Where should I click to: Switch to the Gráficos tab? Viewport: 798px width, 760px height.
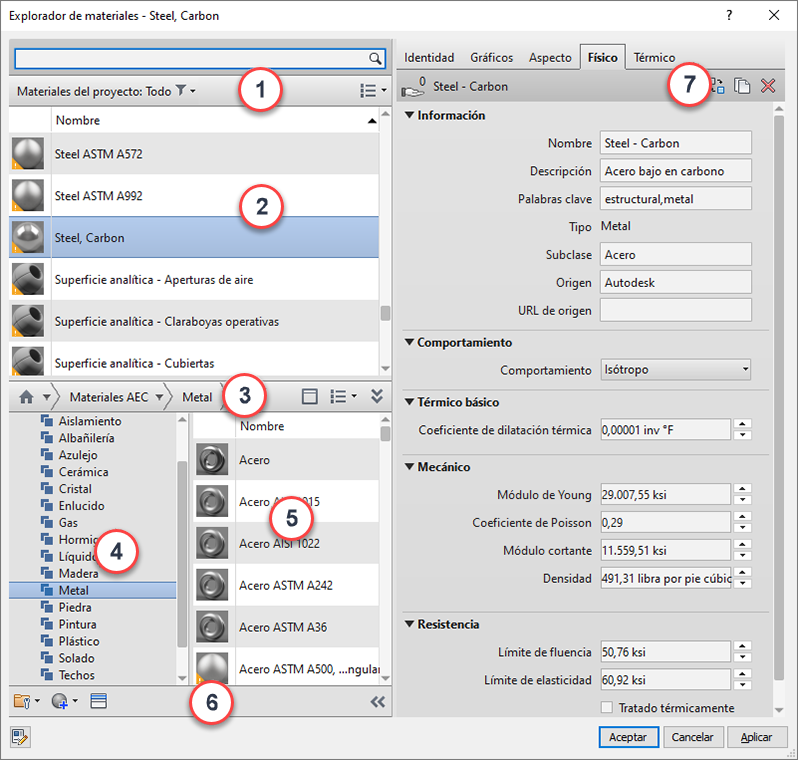point(491,58)
